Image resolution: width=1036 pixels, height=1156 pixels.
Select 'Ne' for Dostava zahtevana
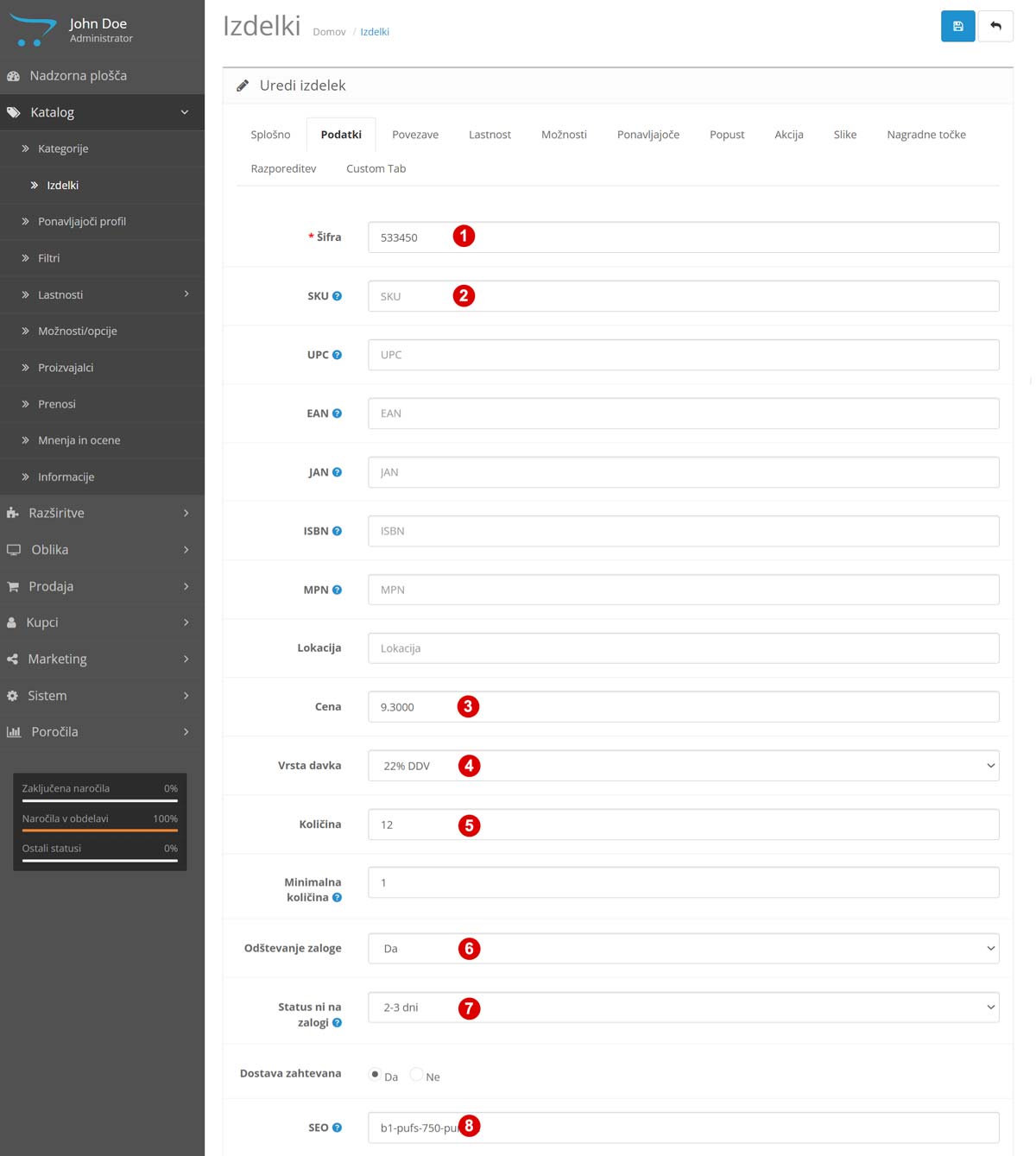[416, 1075]
